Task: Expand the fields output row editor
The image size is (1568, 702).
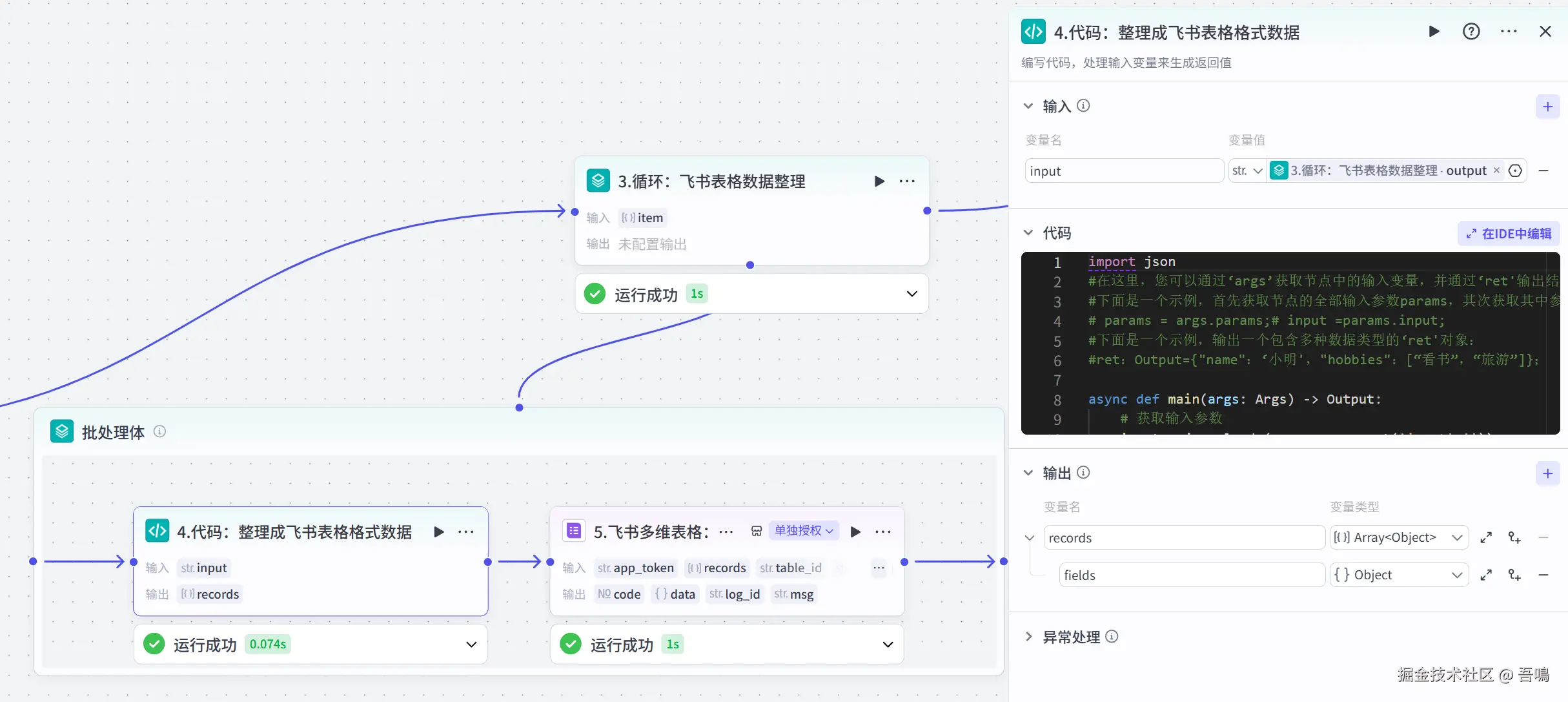Action: [x=1486, y=575]
